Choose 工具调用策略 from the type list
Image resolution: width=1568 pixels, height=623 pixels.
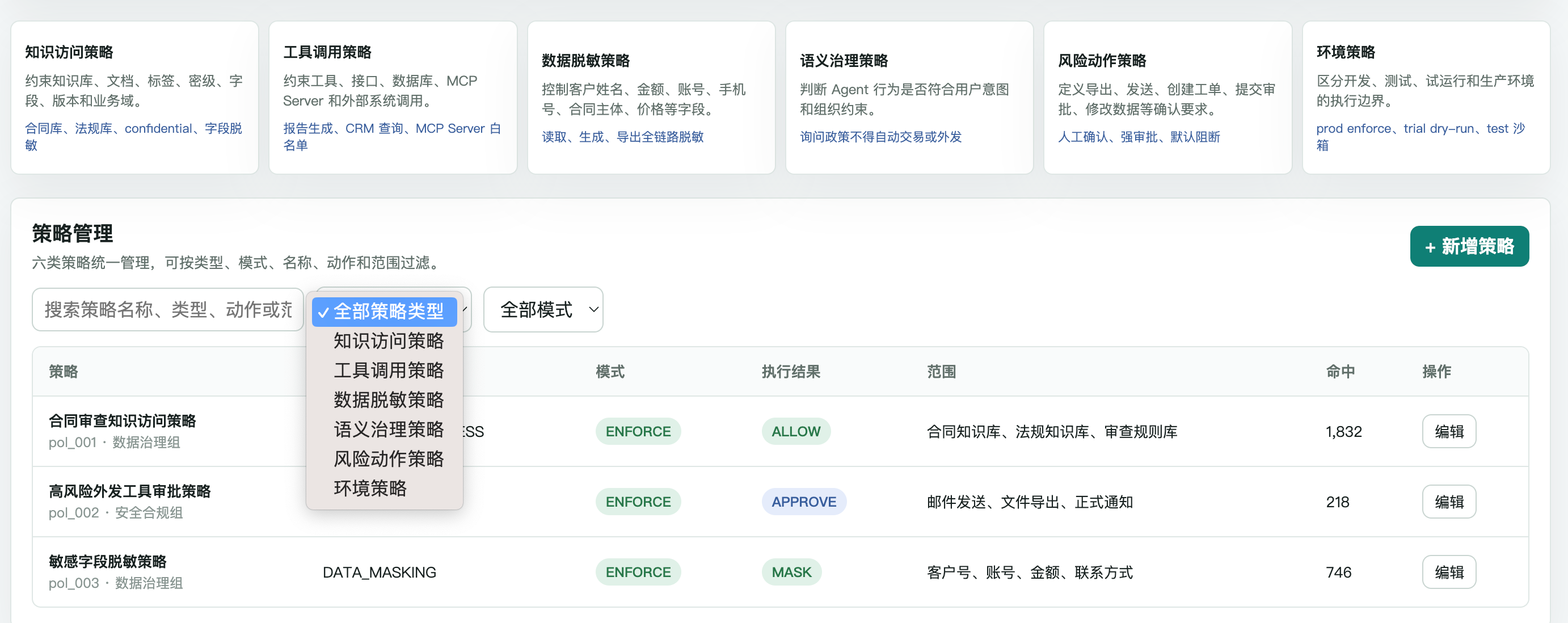pos(384,371)
